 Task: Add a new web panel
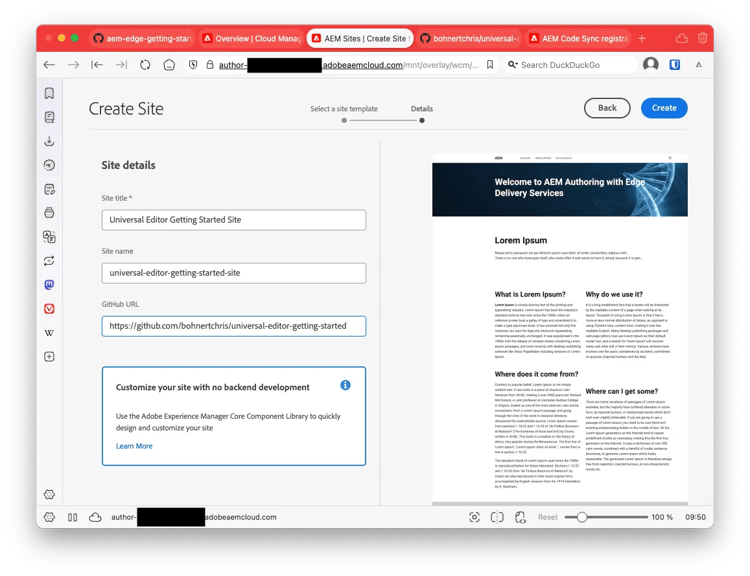[x=49, y=356]
